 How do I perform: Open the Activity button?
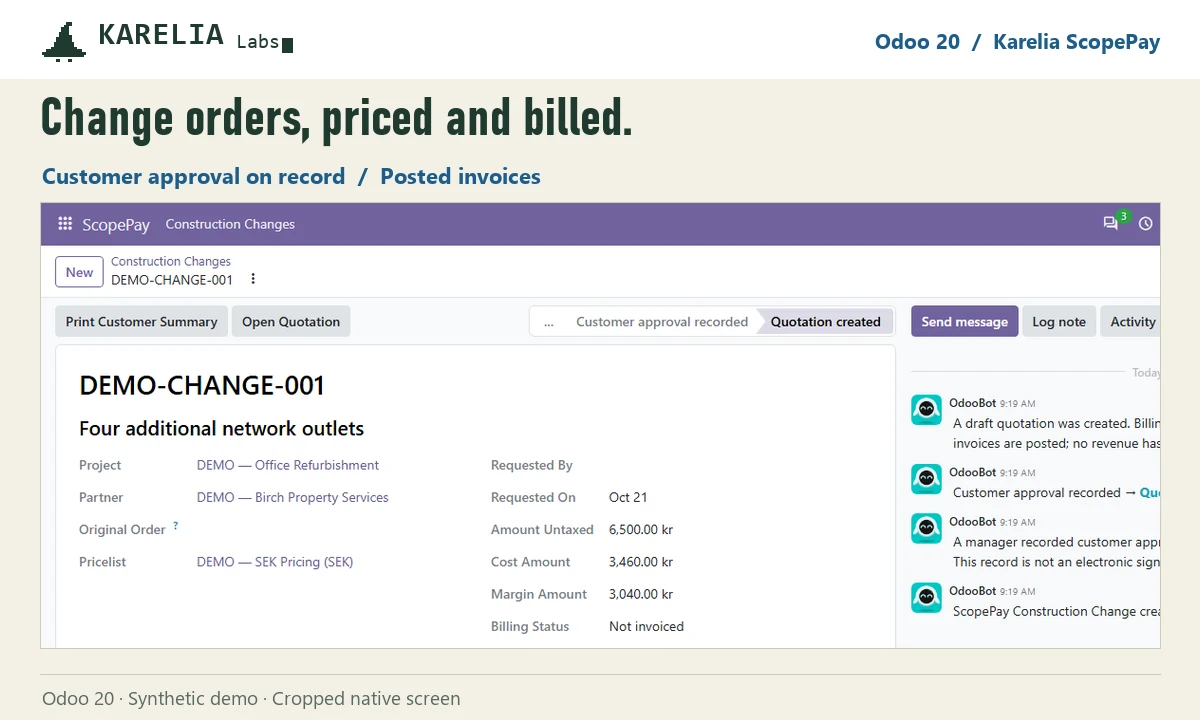point(1133,322)
